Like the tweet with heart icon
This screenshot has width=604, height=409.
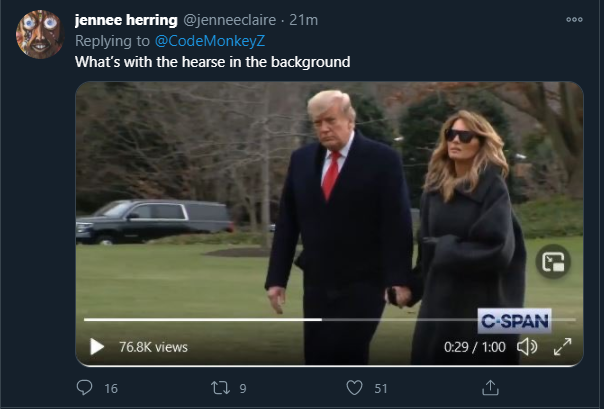[x=353, y=387]
